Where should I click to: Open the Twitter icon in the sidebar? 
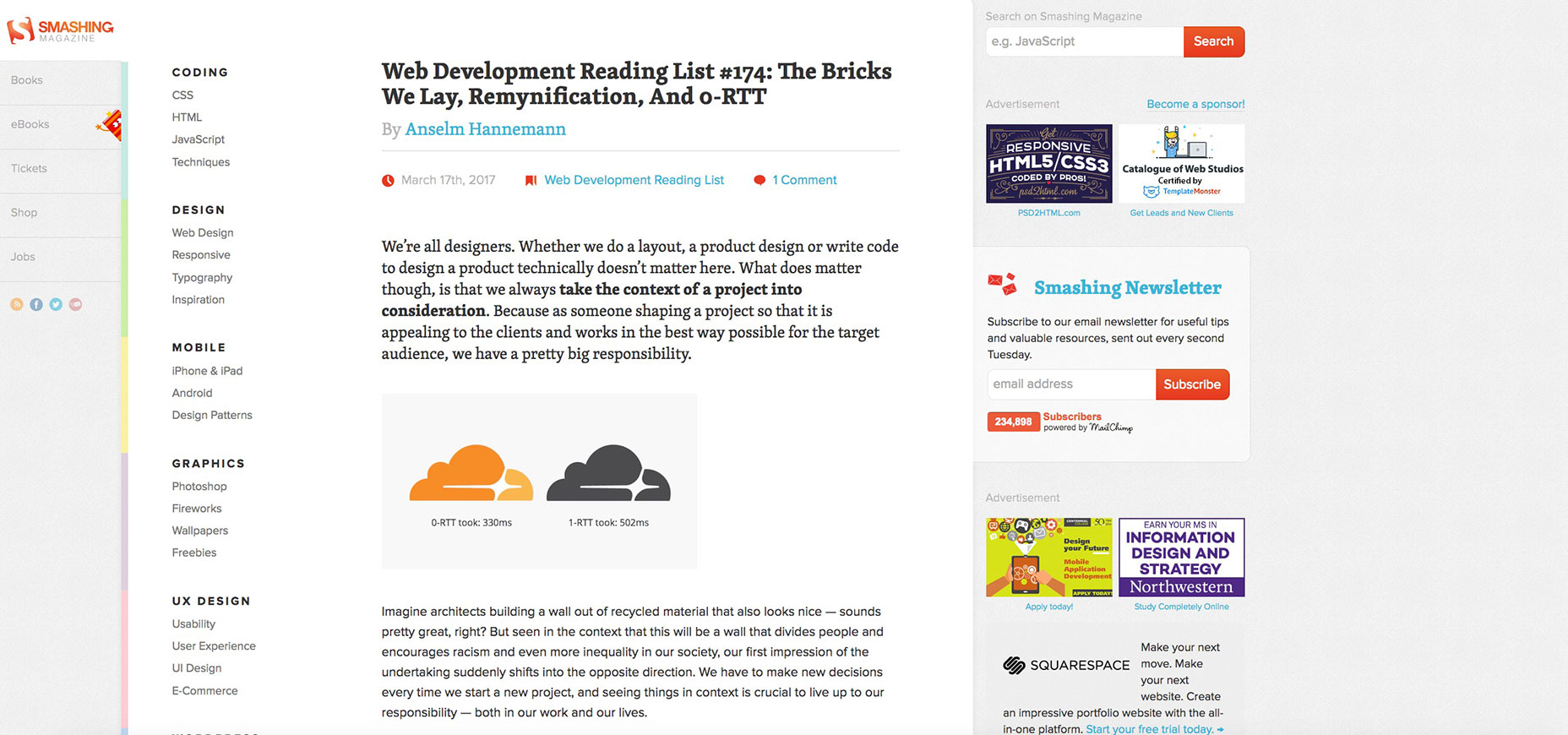56,304
